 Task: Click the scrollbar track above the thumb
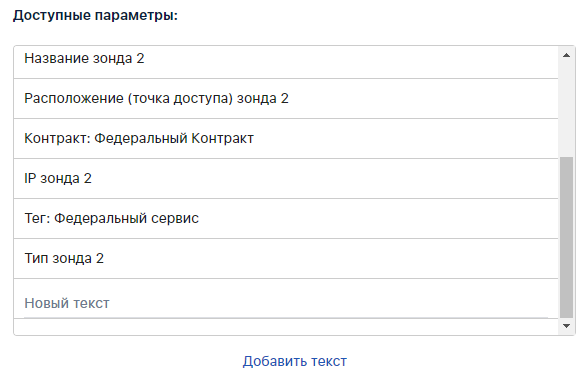566,110
